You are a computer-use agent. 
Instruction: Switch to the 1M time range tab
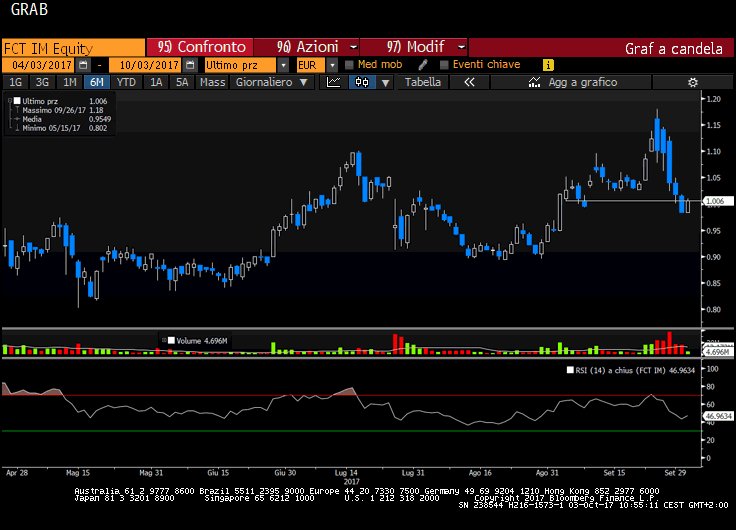[x=70, y=83]
